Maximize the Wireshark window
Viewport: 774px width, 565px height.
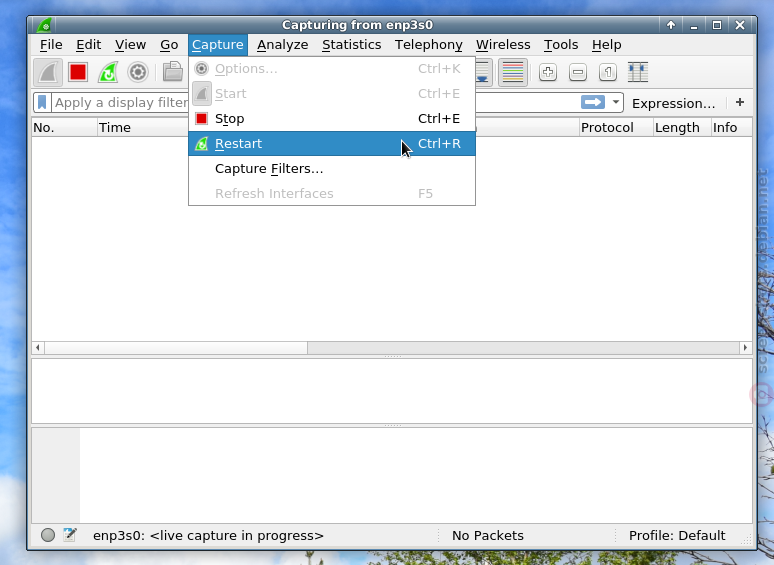(x=717, y=25)
